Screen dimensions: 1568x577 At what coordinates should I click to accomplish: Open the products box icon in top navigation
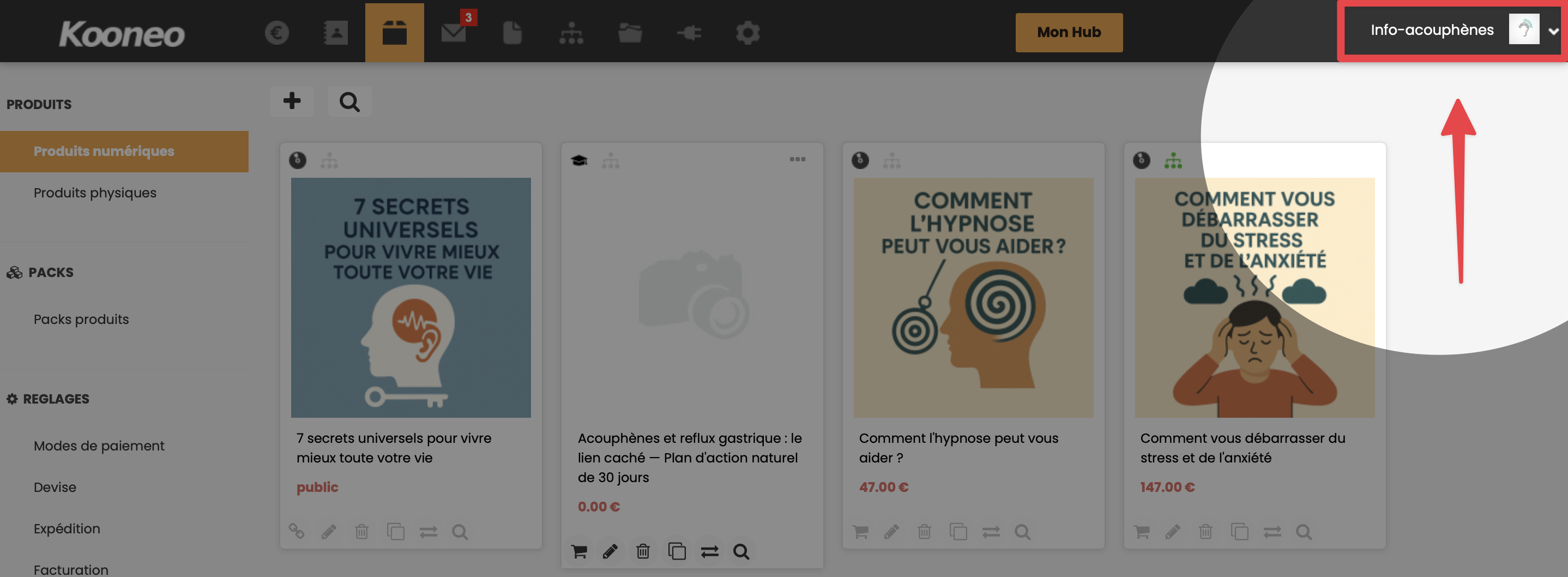pyautogui.click(x=394, y=32)
